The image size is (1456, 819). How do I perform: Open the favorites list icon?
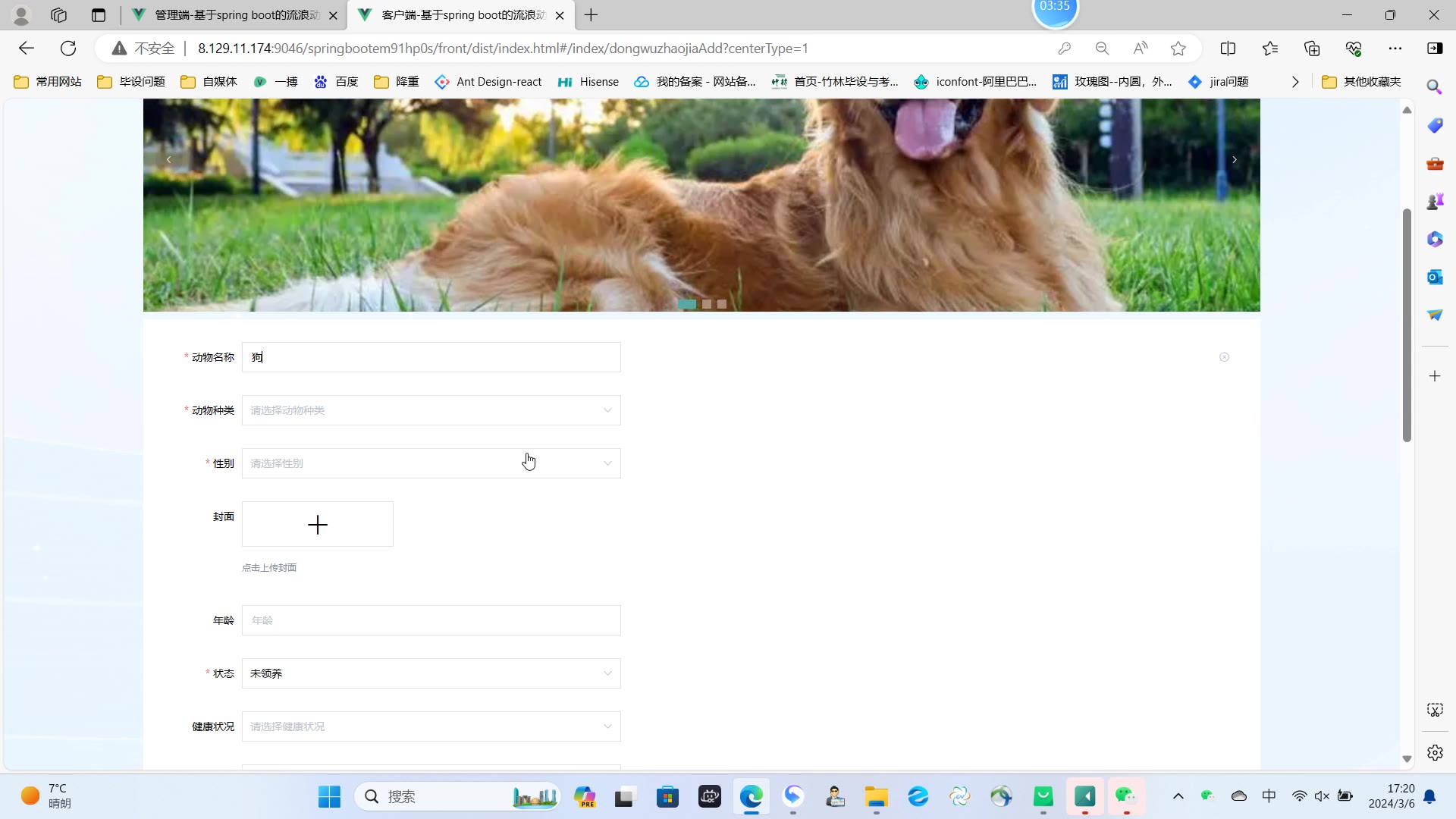coord(1271,49)
